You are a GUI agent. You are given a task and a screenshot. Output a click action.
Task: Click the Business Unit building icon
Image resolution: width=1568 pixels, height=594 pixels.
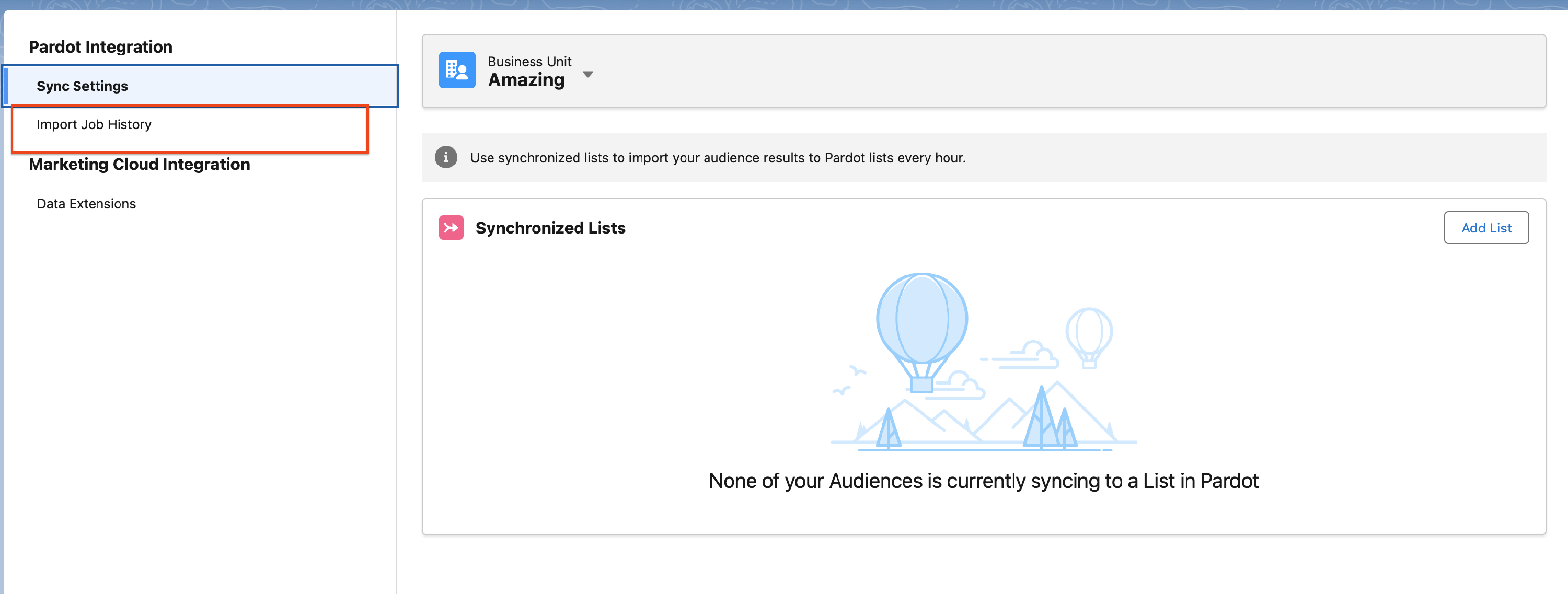[x=456, y=71]
